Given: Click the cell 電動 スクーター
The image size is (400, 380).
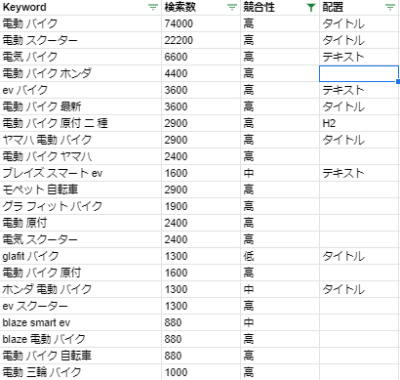Looking at the screenshot, I should coord(81,40).
